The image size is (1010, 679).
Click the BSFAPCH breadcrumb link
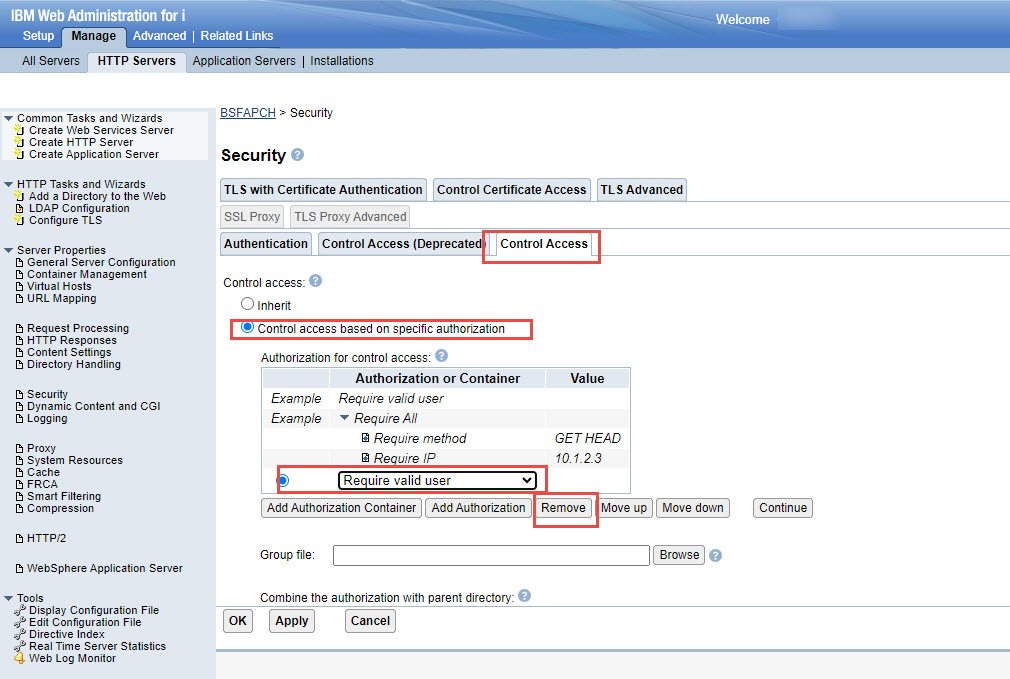[248, 112]
